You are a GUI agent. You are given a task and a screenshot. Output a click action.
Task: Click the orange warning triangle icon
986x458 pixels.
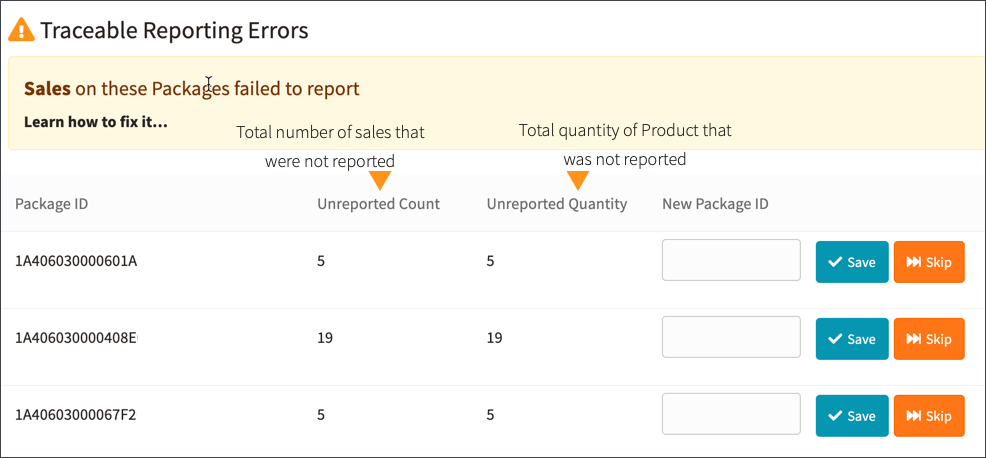tap(21, 30)
